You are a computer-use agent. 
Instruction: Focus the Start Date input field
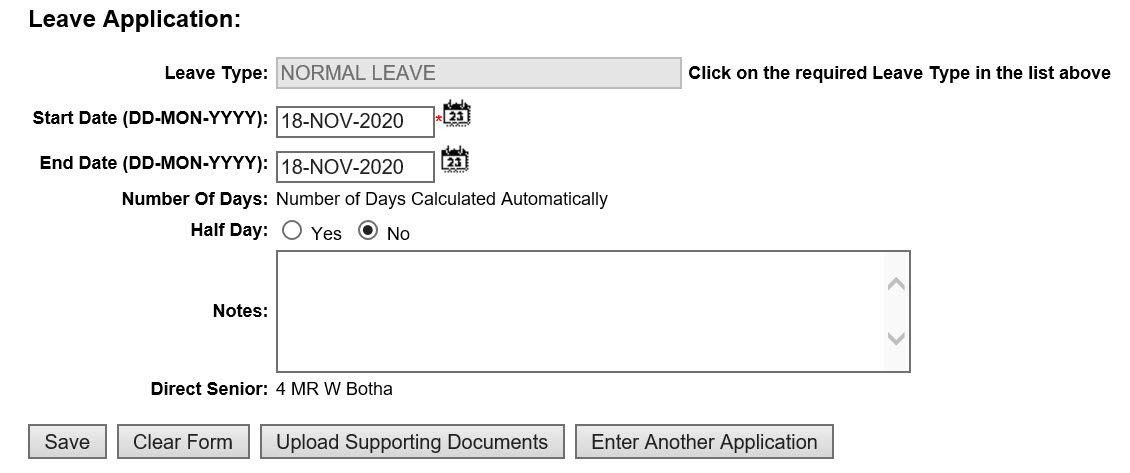tap(354, 121)
